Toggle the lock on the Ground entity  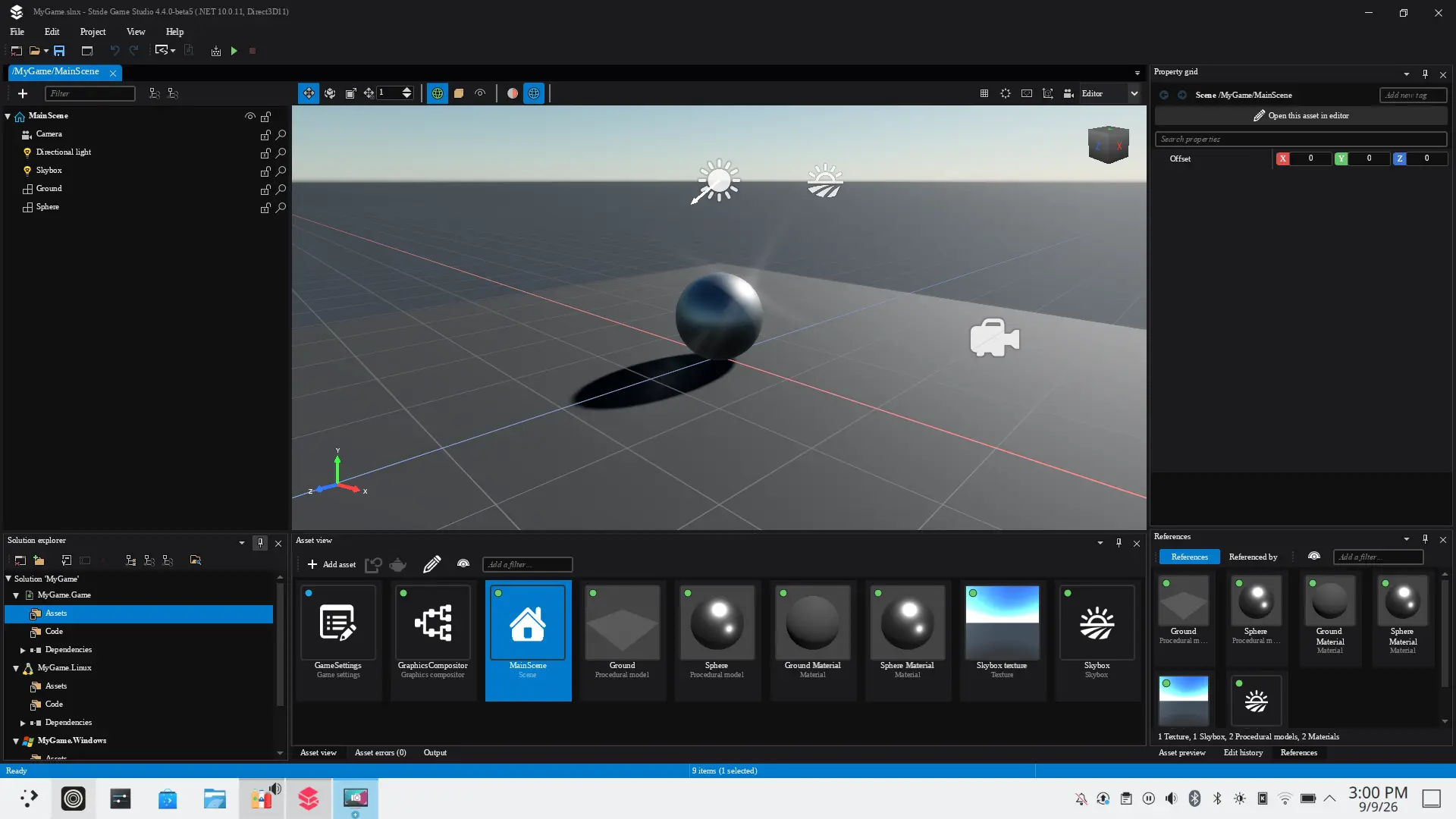(265, 189)
